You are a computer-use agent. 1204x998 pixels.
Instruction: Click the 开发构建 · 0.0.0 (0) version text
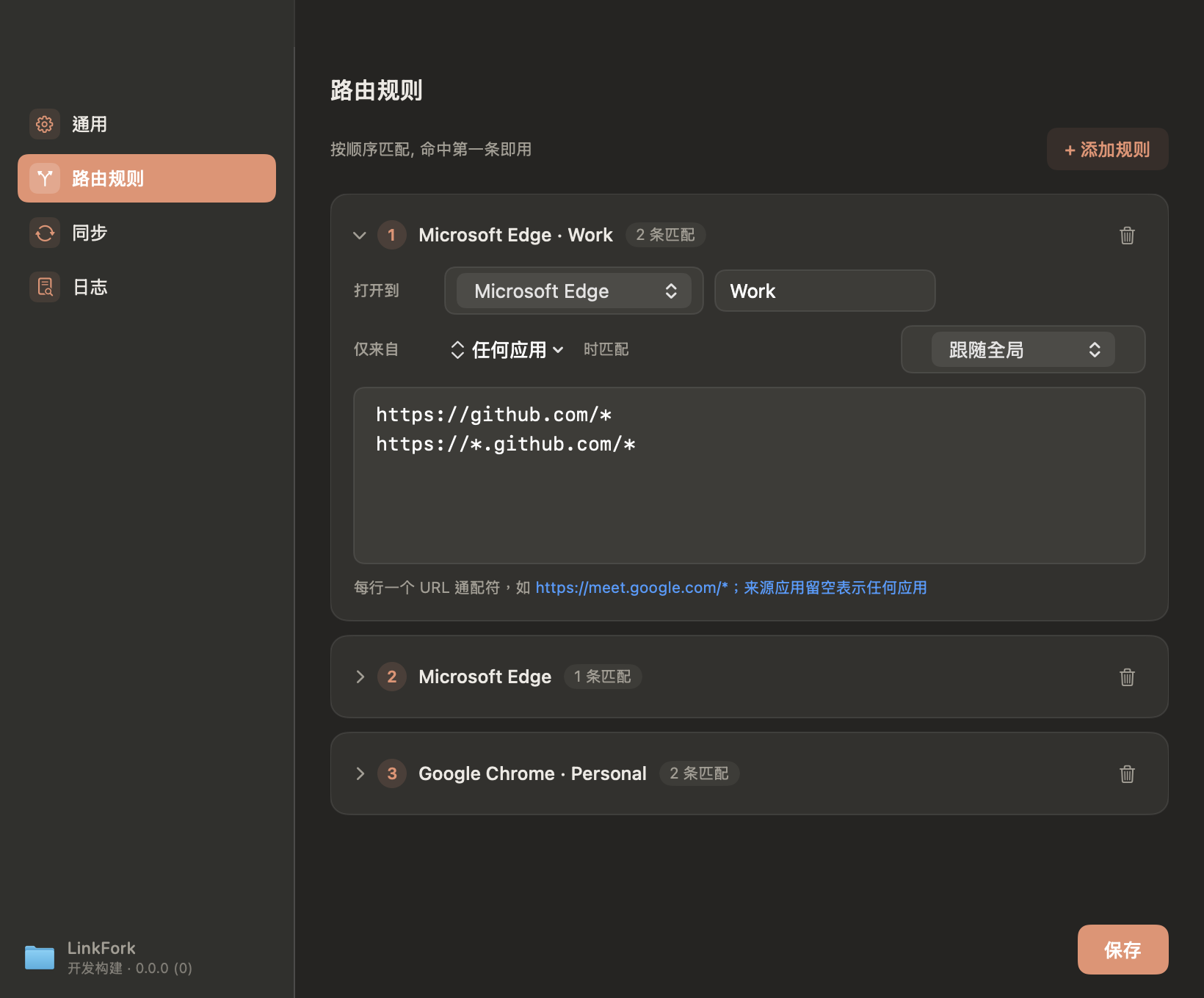pos(130,969)
